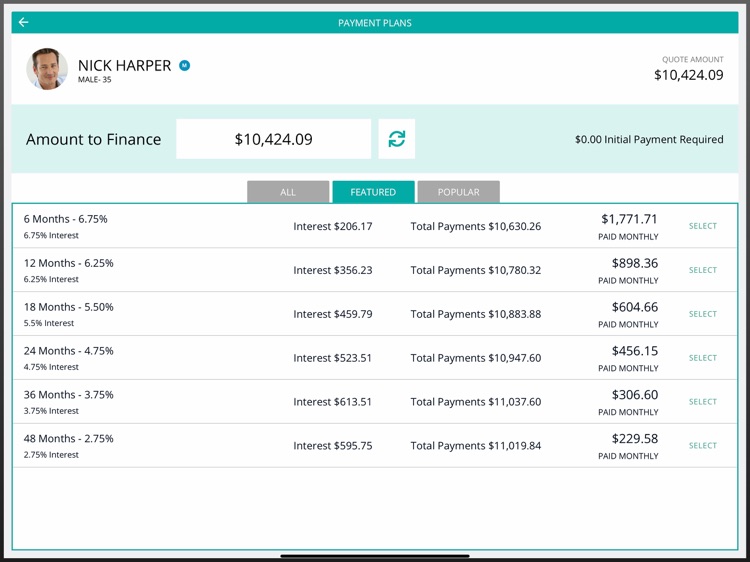Click Total Payments $11,037.60
The height and width of the screenshot is (562, 750).
coord(475,402)
